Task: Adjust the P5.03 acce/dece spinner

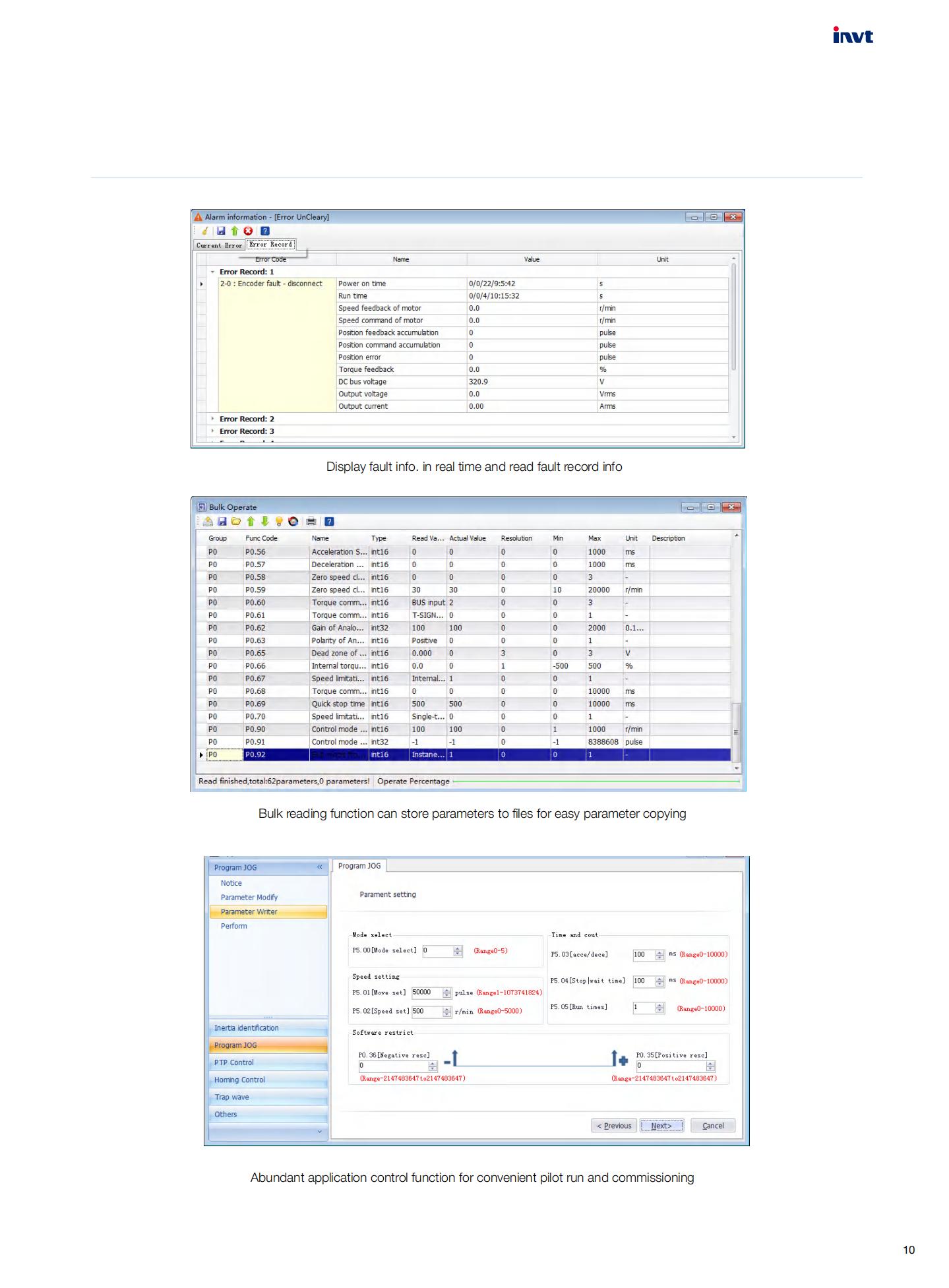Action: pyautogui.click(x=659, y=955)
